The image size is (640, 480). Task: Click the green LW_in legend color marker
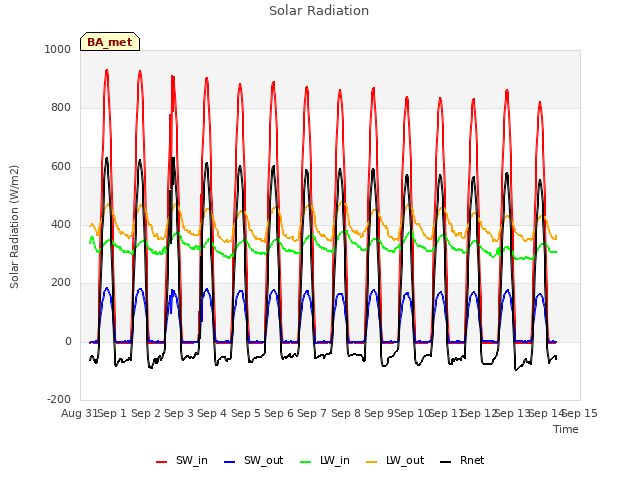pos(306,462)
